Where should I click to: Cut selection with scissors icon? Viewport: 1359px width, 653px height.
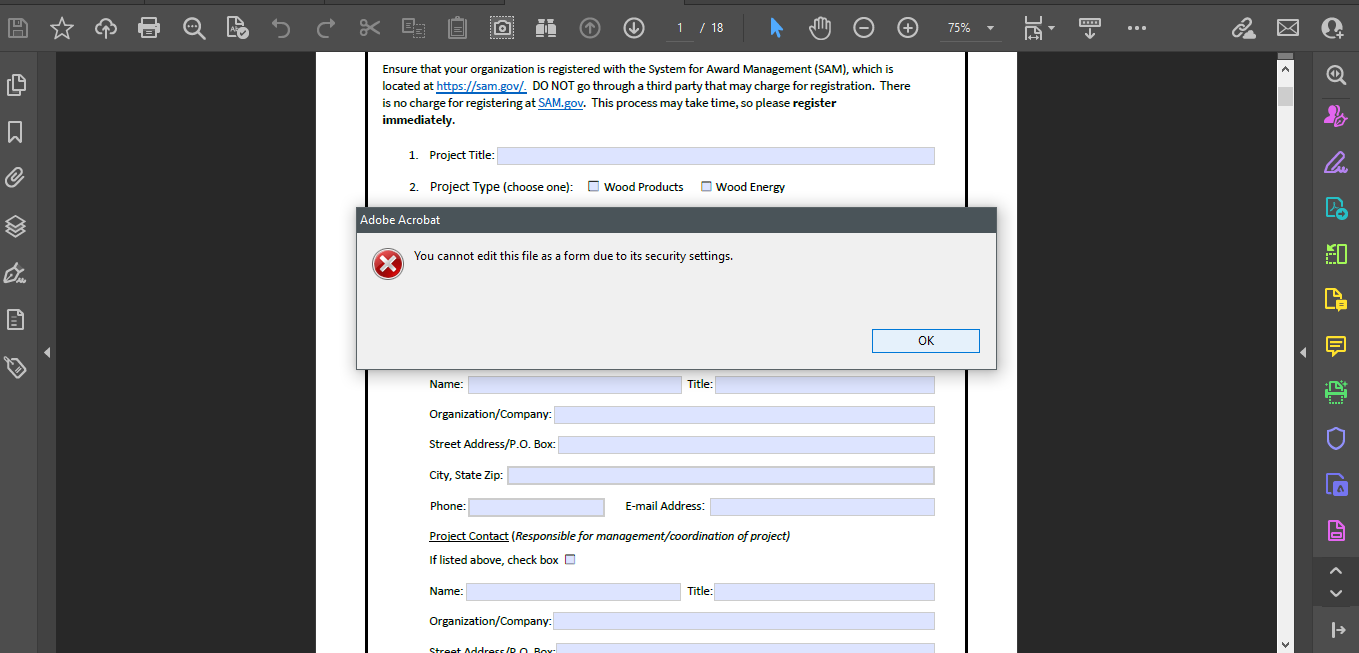370,28
